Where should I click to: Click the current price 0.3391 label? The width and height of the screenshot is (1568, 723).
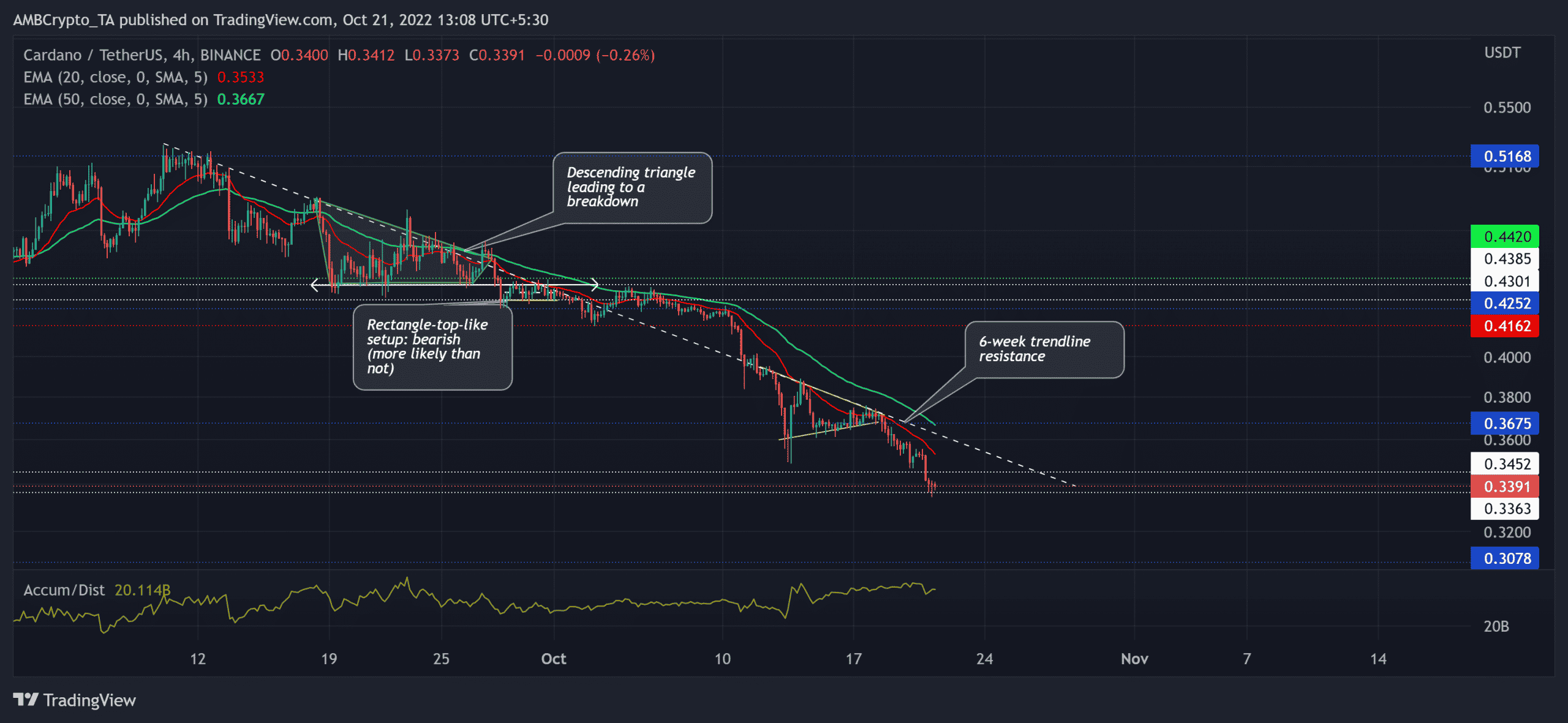click(1505, 487)
